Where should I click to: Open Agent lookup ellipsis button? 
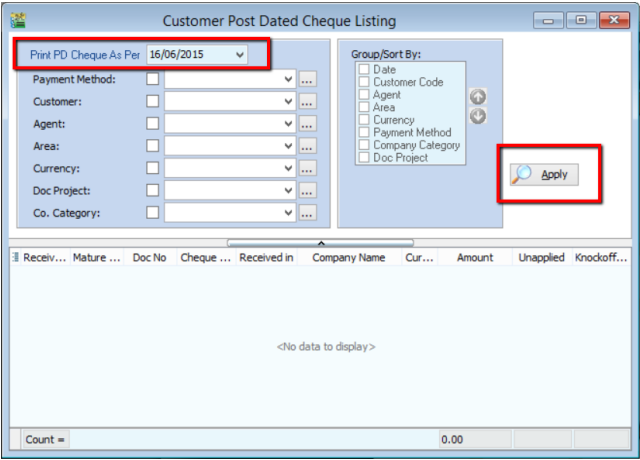click(x=308, y=123)
